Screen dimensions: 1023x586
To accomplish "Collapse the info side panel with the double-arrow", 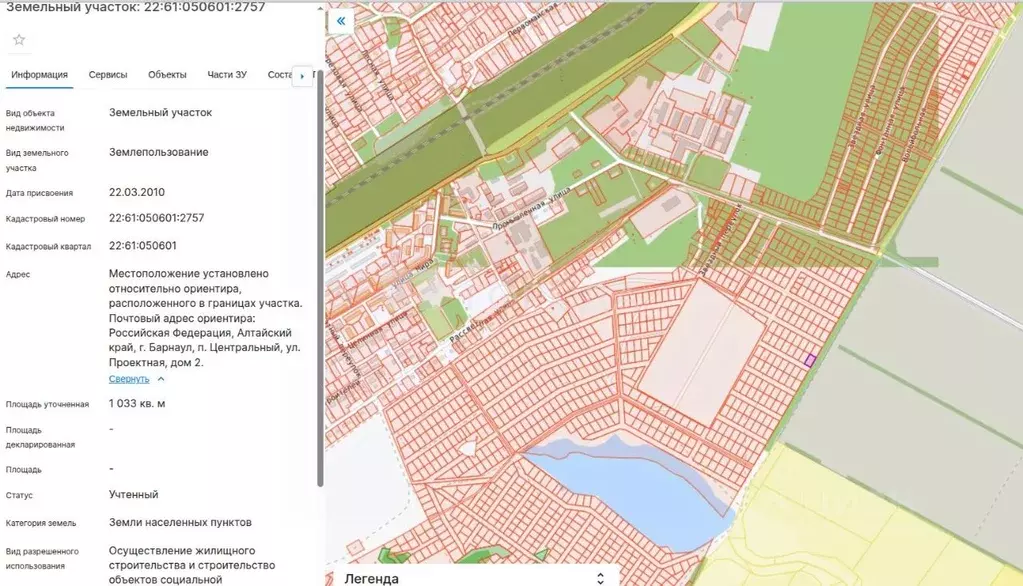I will [x=341, y=21].
